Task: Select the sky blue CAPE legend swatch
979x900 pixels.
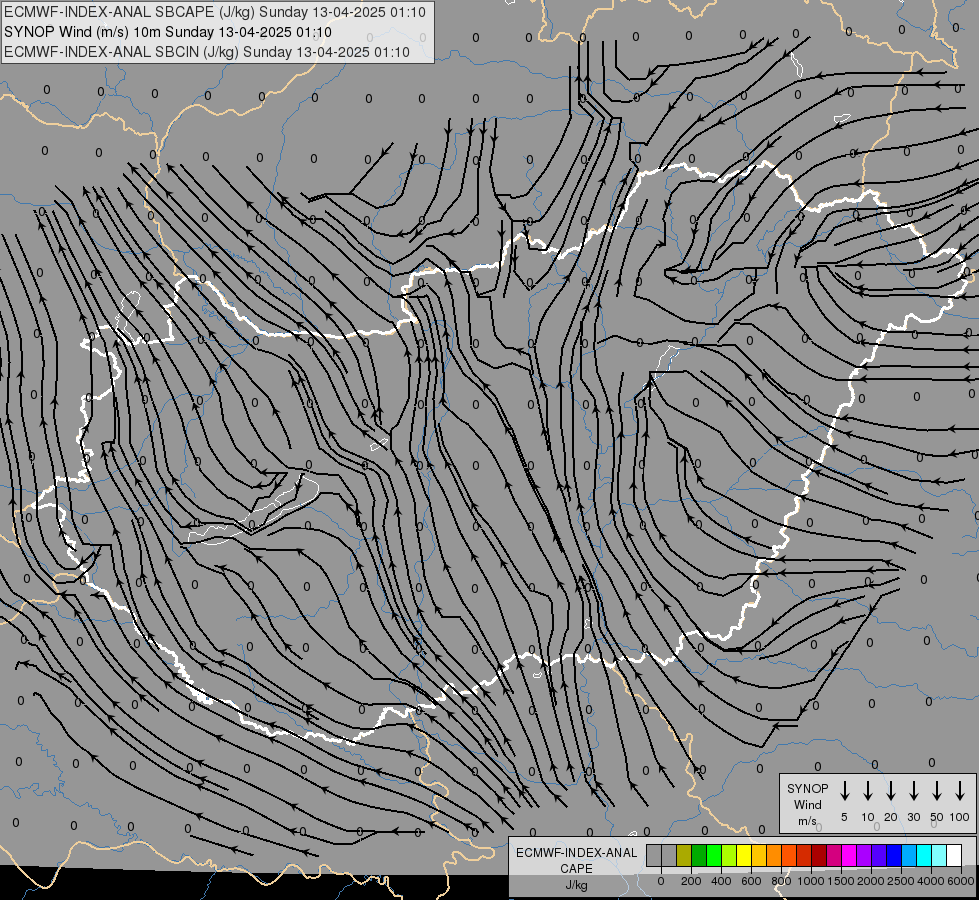Action: click(908, 855)
